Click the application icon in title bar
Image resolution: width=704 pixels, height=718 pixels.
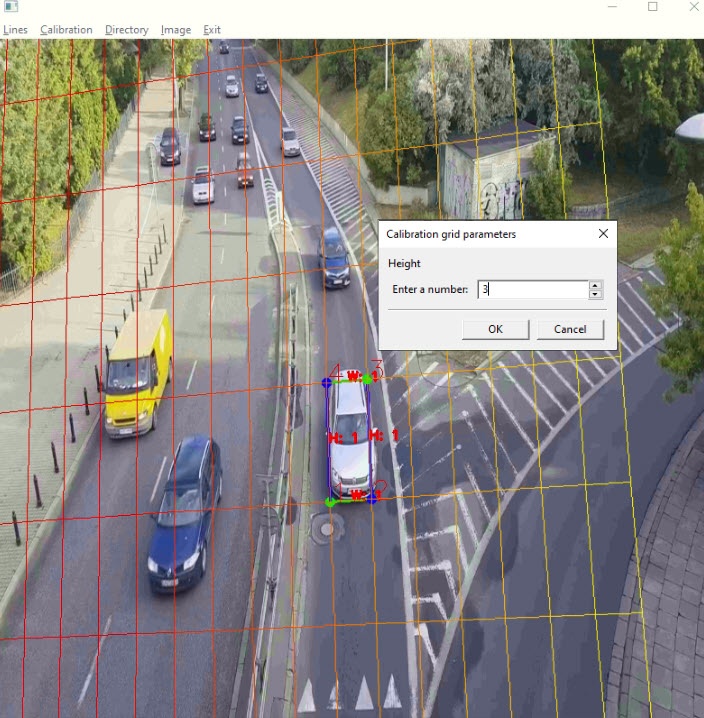click(x=11, y=7)
